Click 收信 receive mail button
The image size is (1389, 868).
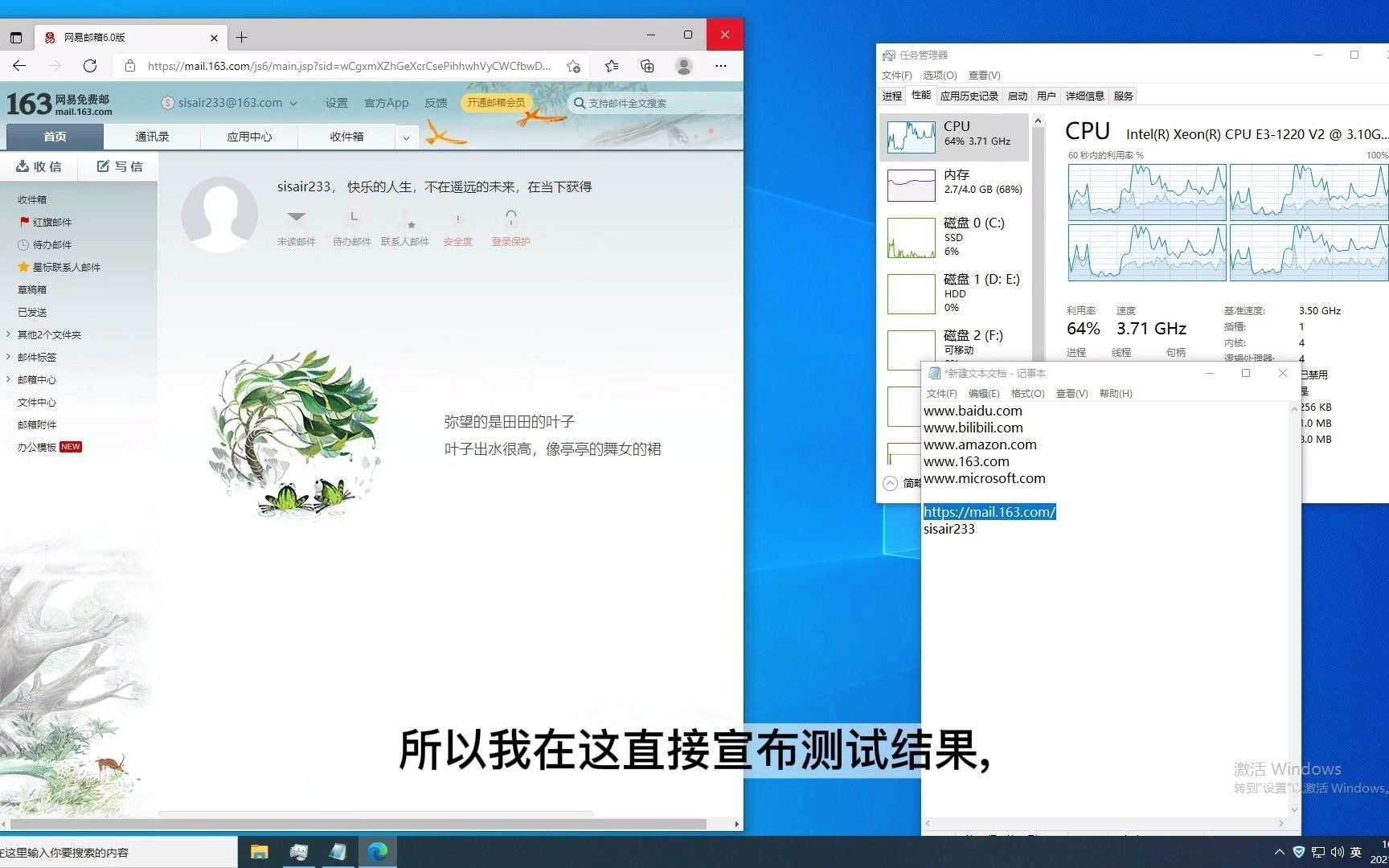[x=39, y=166]
